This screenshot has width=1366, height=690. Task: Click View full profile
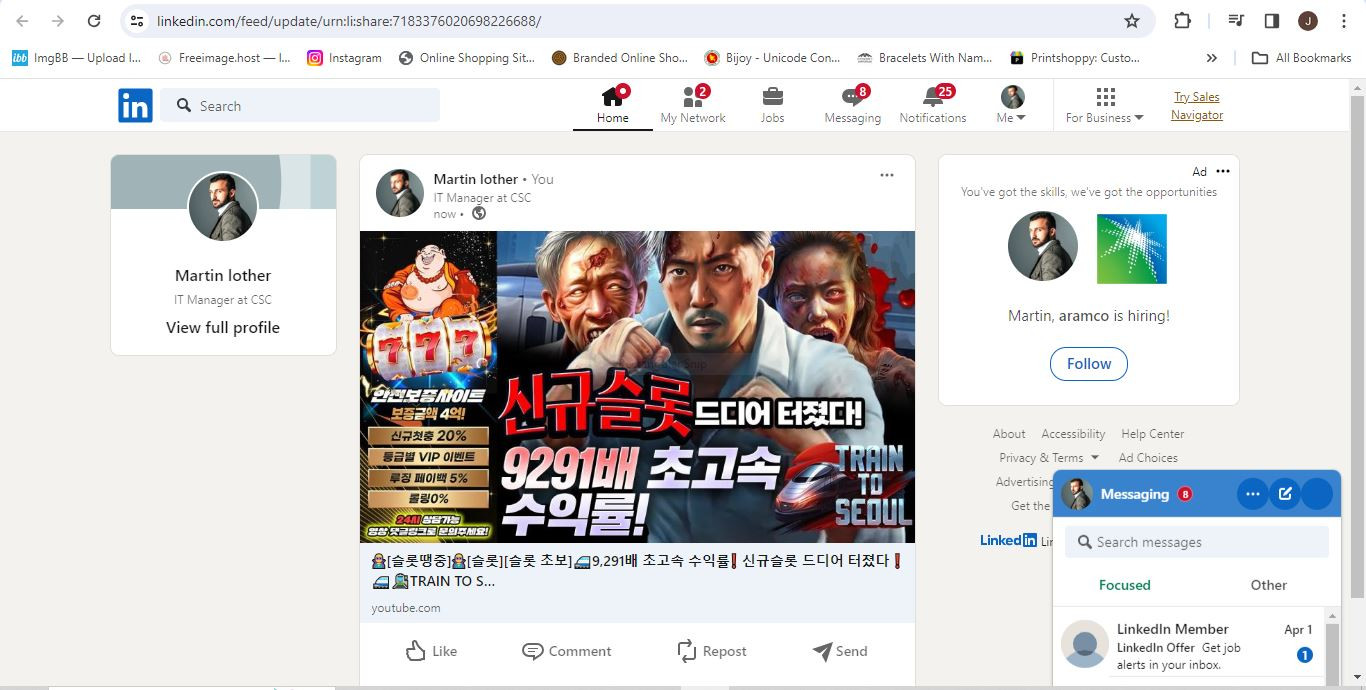223,327
